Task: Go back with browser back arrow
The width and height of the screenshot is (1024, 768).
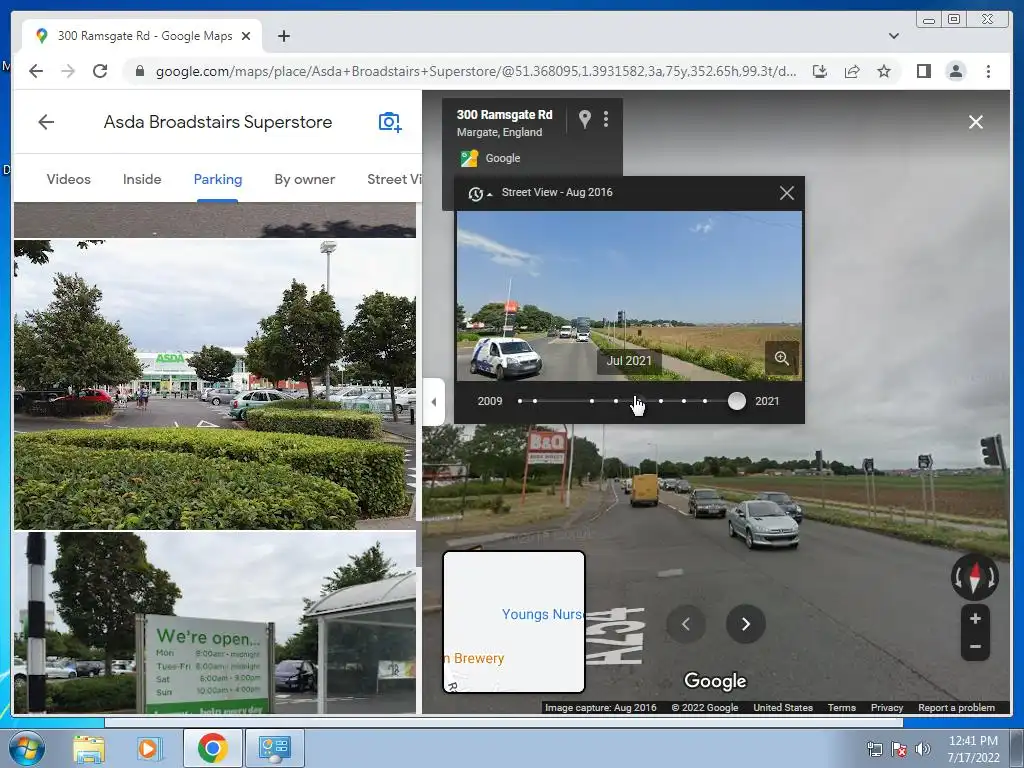Action: click(x=36, y=71)
